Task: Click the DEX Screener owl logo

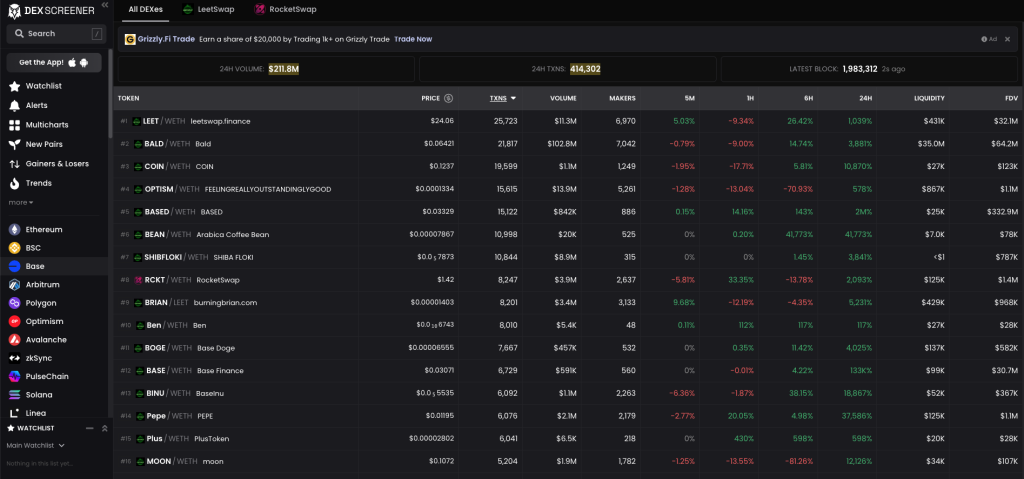Action: 14,10
